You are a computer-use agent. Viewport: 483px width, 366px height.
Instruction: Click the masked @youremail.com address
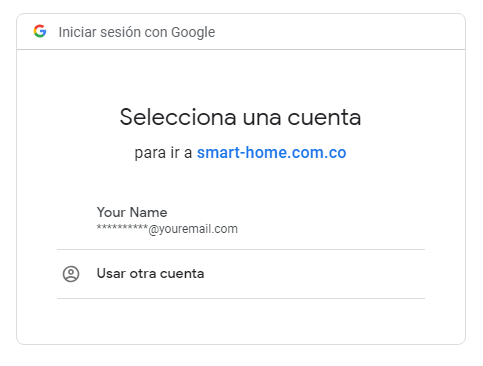167,229
